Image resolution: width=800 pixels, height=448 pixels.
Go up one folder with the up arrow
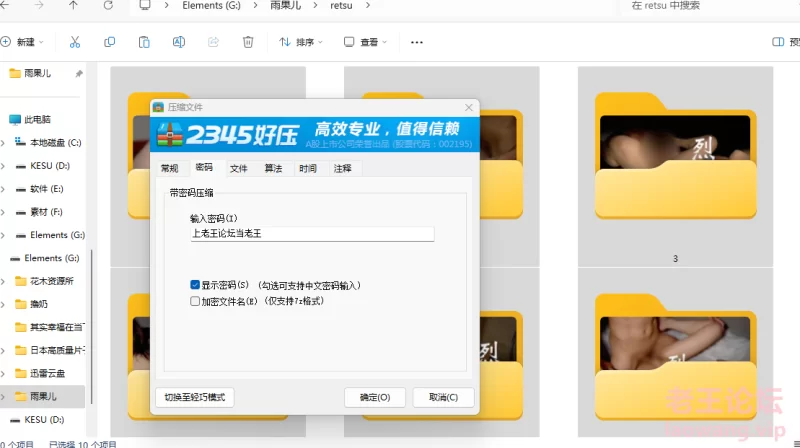[73, 5]
